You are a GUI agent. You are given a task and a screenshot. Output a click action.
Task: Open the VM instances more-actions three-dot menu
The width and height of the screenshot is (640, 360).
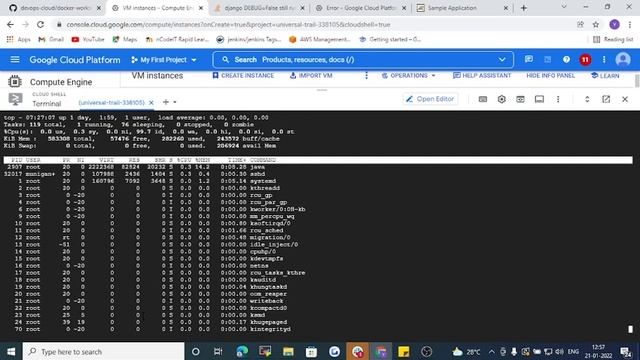click(x=366, y=76)
